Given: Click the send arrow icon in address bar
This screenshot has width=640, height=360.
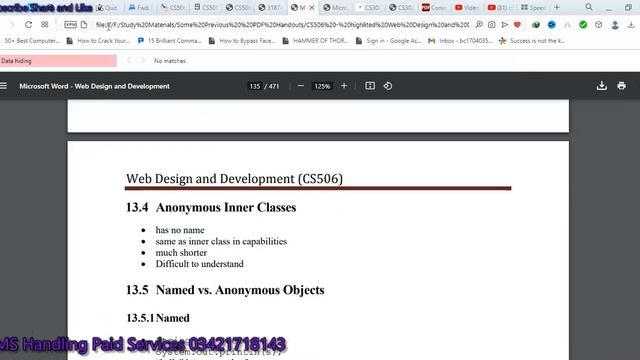Looking at the screenshot, I should click(504, 24).
